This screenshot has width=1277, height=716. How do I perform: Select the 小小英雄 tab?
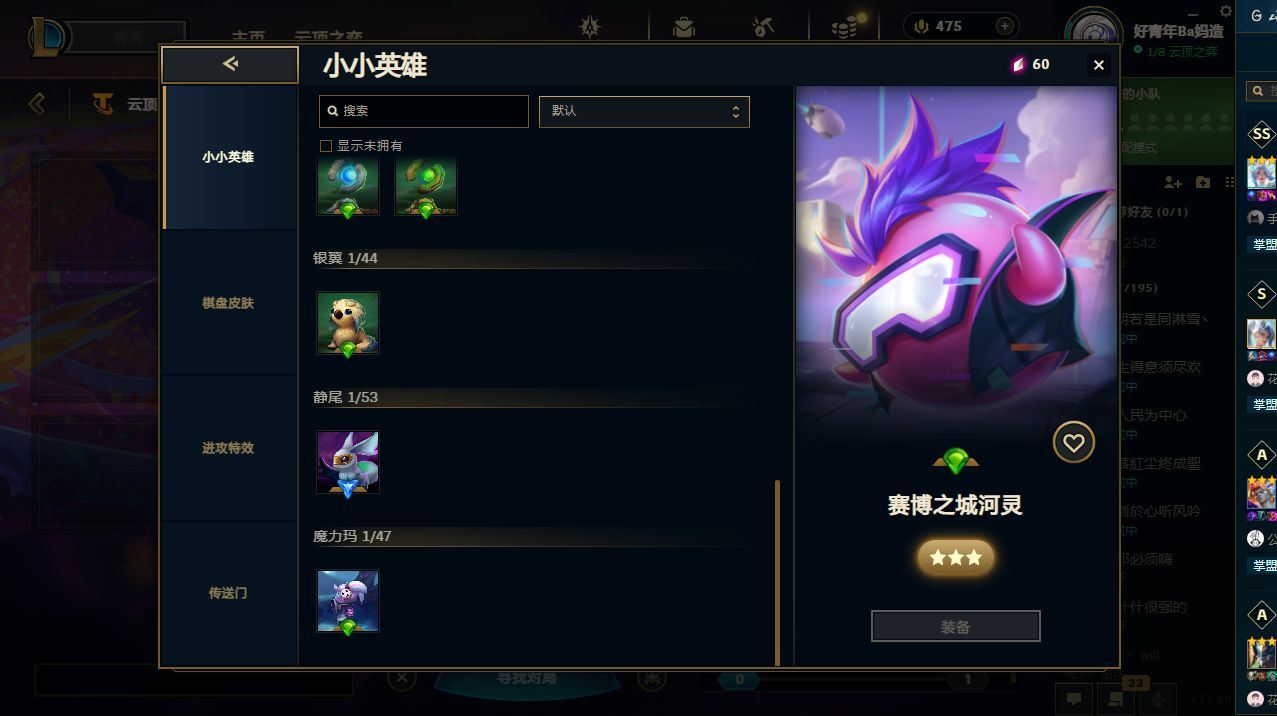[228, 157]
